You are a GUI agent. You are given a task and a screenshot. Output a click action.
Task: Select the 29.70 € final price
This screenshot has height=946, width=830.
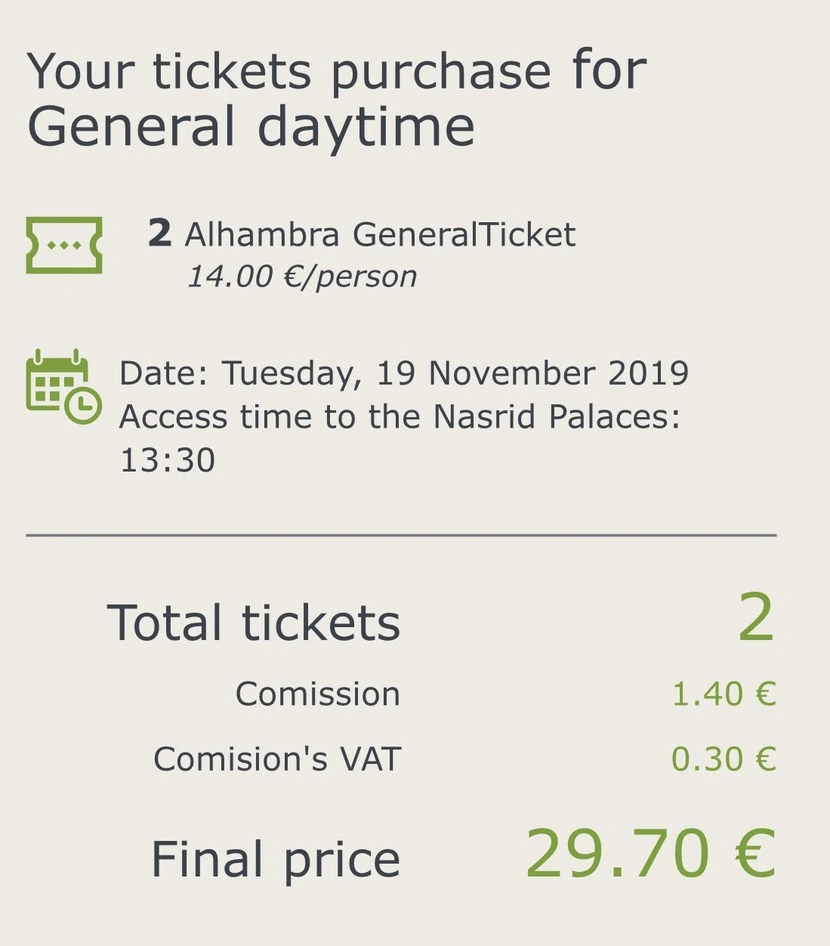(650, 854)
